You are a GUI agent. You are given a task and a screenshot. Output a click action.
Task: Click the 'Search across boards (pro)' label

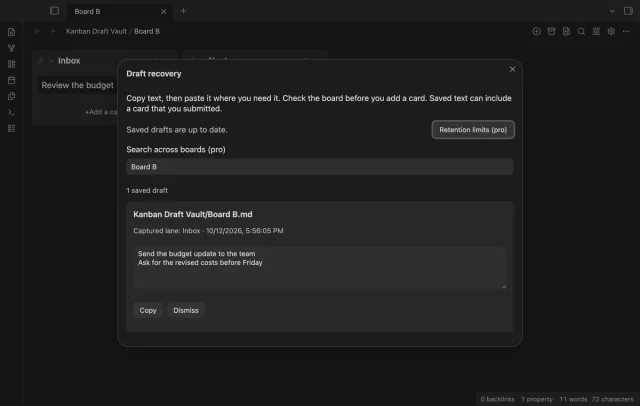pos(176,150)
